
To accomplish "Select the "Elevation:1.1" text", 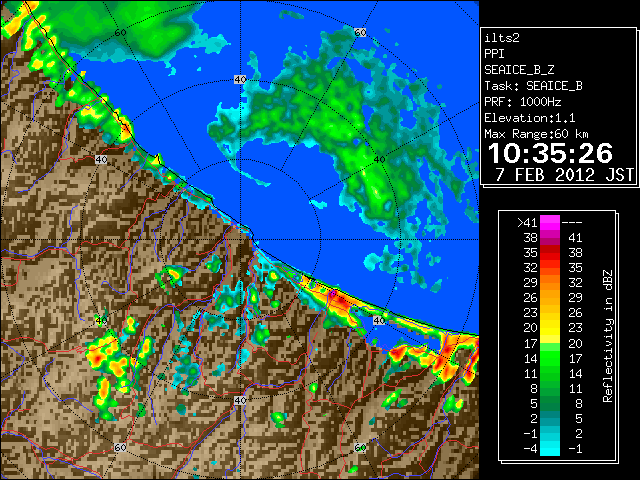I will pyautogui.click(x=530, y=118).
